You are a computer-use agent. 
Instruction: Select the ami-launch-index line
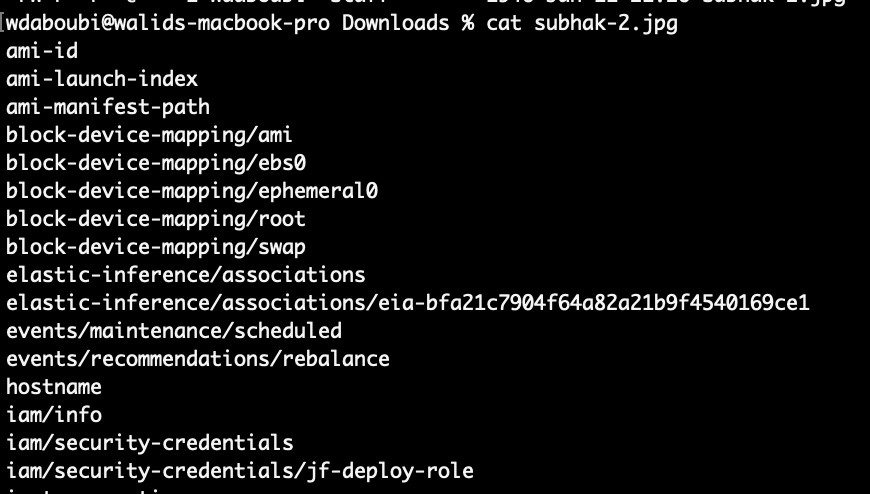pyautogui.click(x=102, y=78)
